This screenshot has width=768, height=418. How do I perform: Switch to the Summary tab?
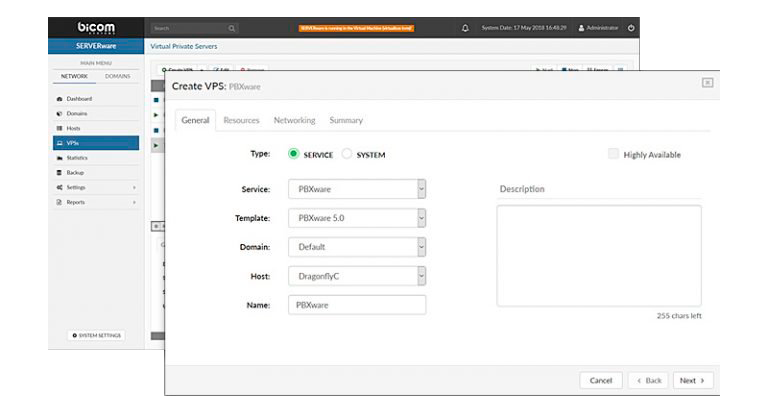346,120
